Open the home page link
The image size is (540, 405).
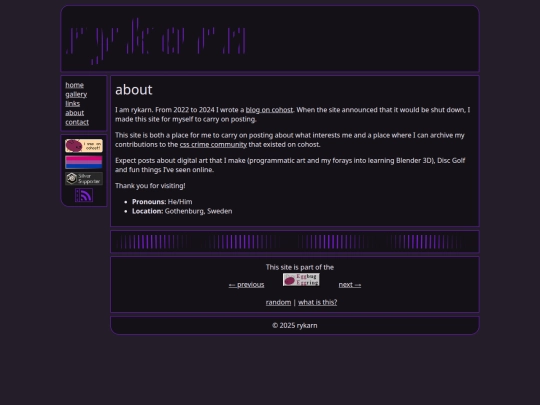tap(74, 85)
